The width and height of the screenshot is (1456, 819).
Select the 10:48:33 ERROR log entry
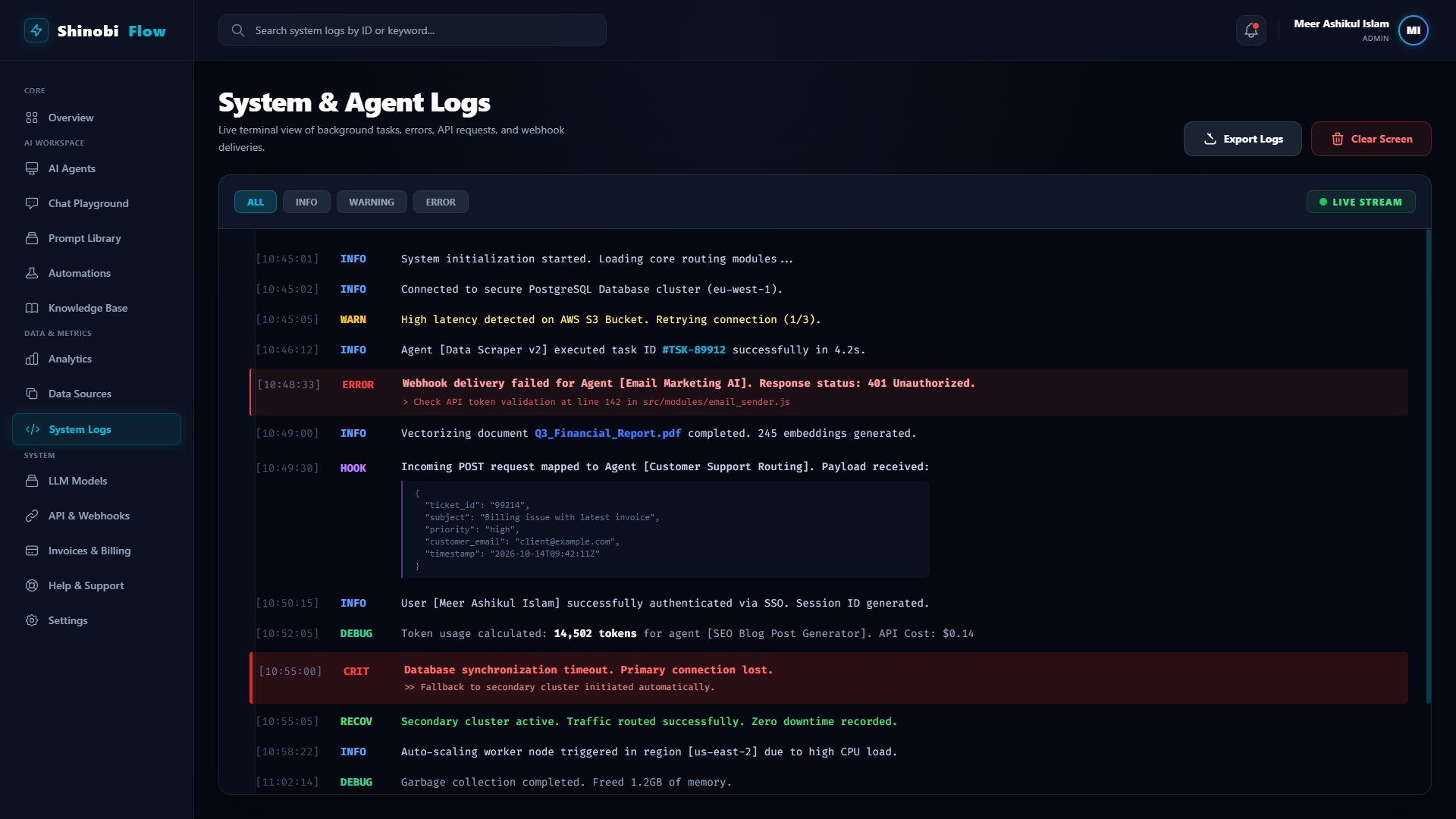(829, 392)
